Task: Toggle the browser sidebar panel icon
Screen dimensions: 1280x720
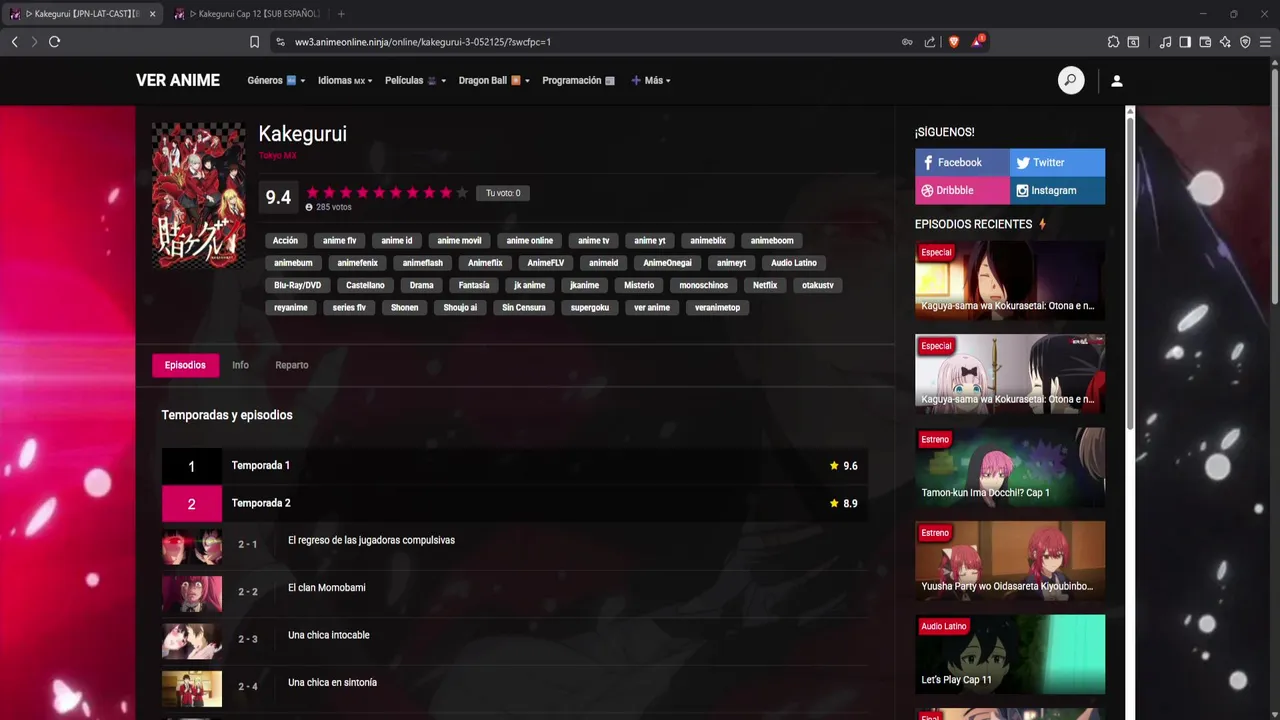Action: (x=1185, y=42)
